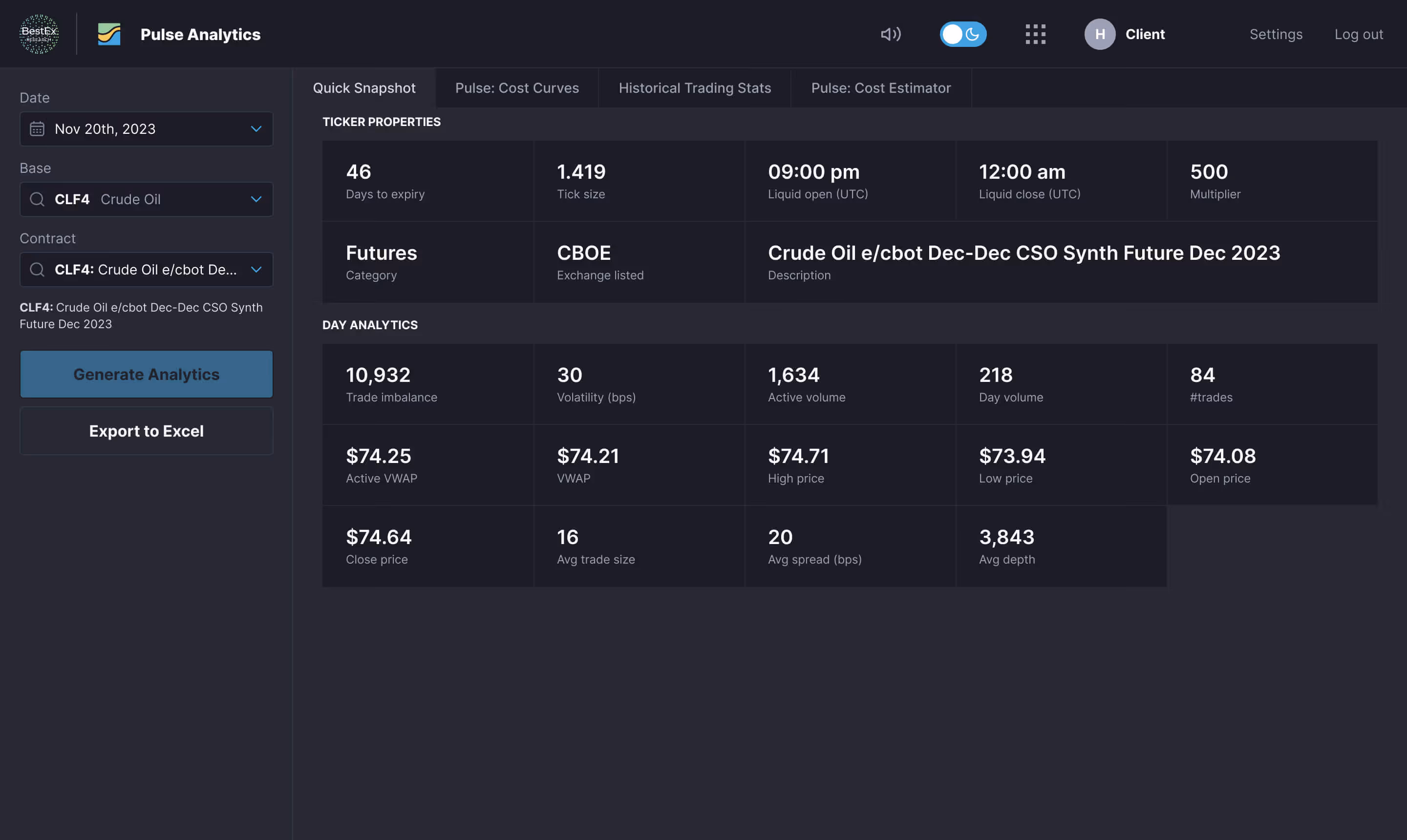The width and height of the screenshot is (1407, 840).
Task: Open the Pulse: Cost Curves tab
Action: tap(516, 88)
